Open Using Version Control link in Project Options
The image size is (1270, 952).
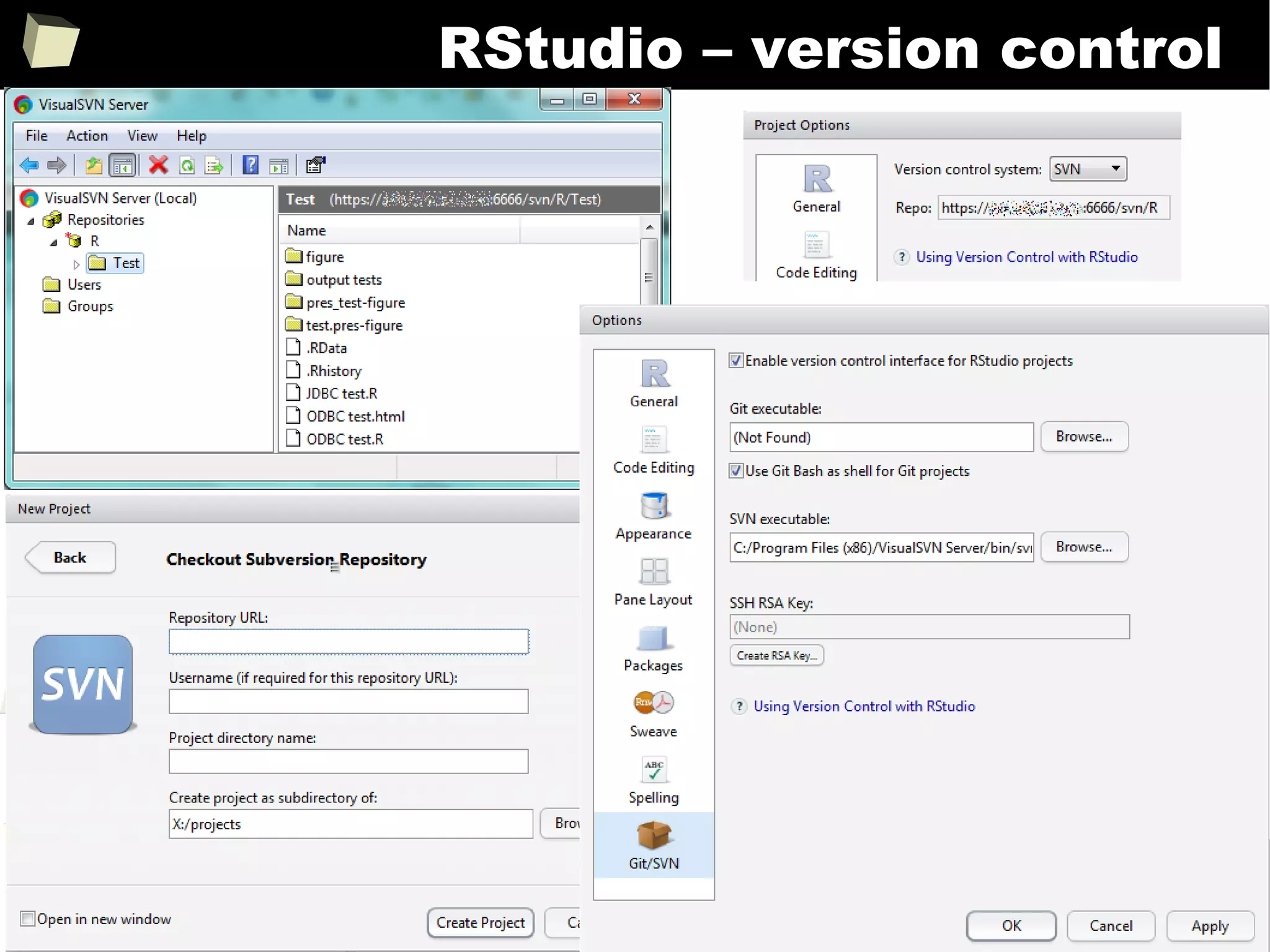click(1026, 257)
